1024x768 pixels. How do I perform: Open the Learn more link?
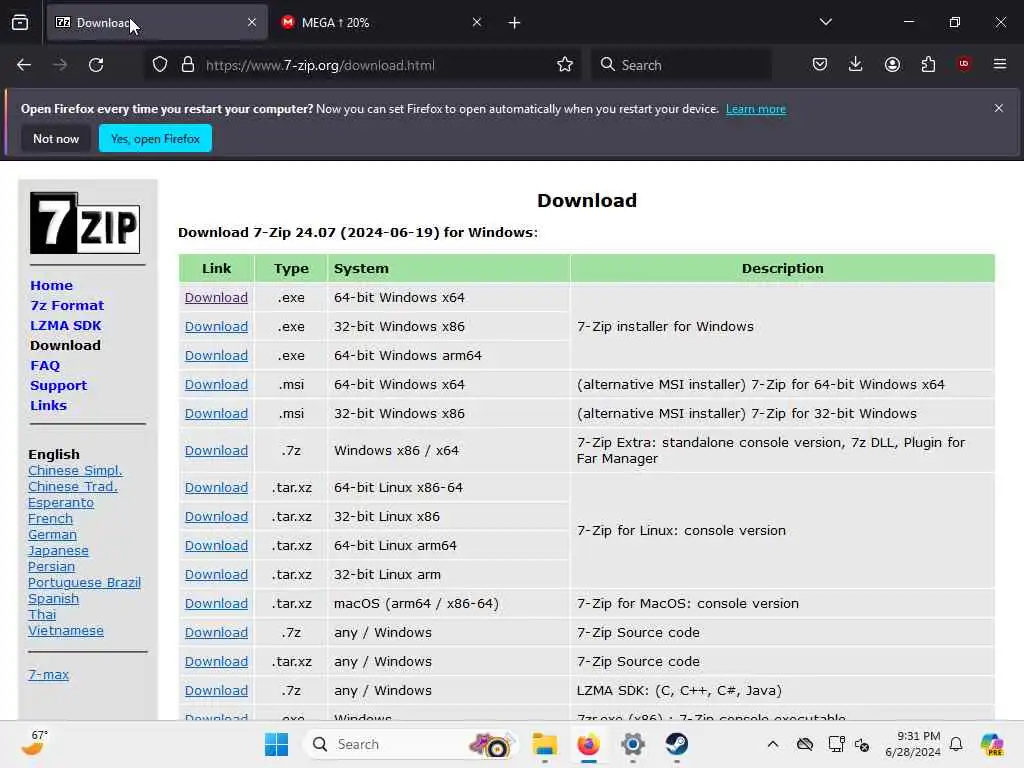pyautogui.click(x=756, y=109)
